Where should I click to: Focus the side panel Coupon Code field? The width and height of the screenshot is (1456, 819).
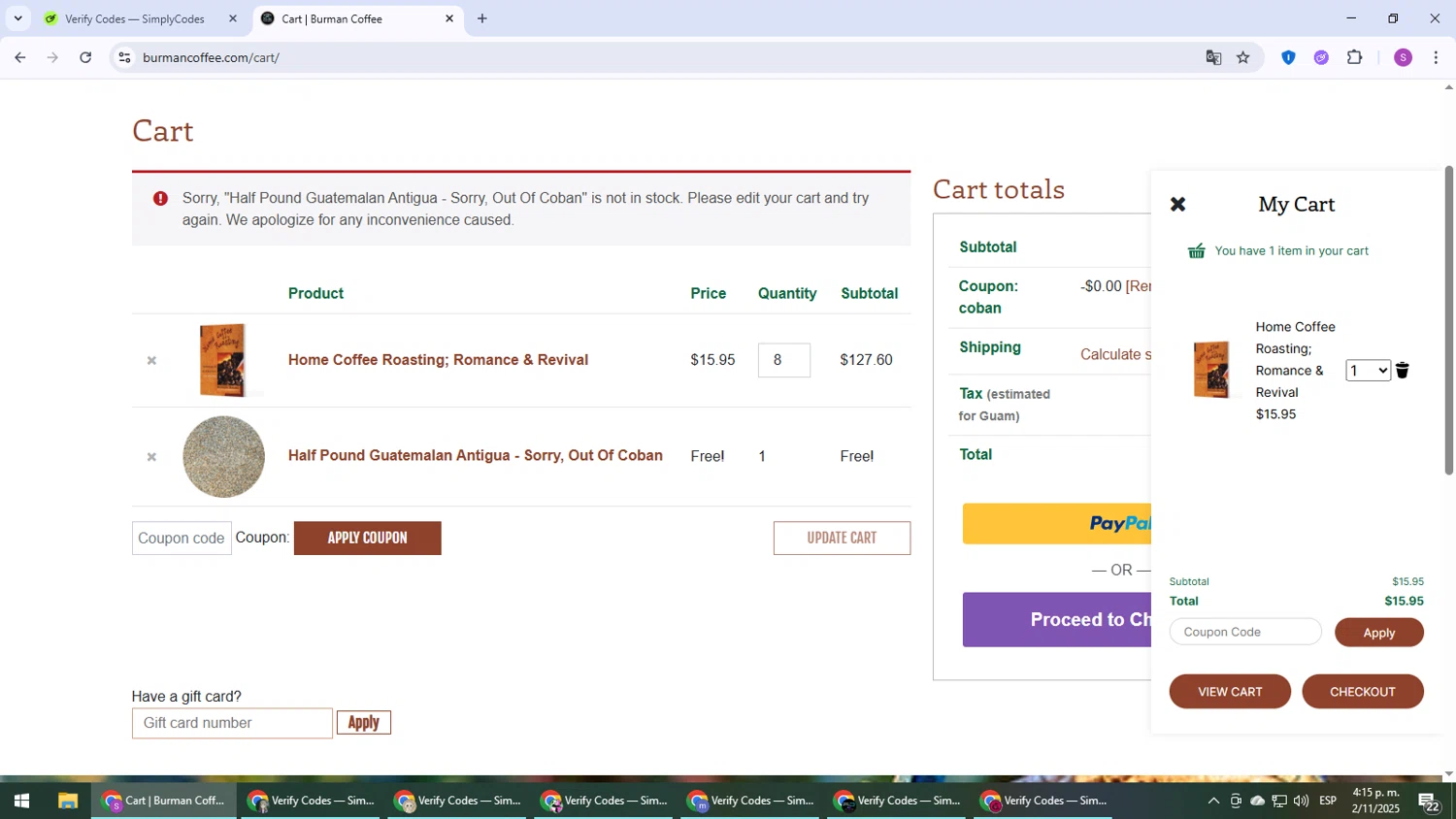pyautogui.click(x=1245, y=632)
